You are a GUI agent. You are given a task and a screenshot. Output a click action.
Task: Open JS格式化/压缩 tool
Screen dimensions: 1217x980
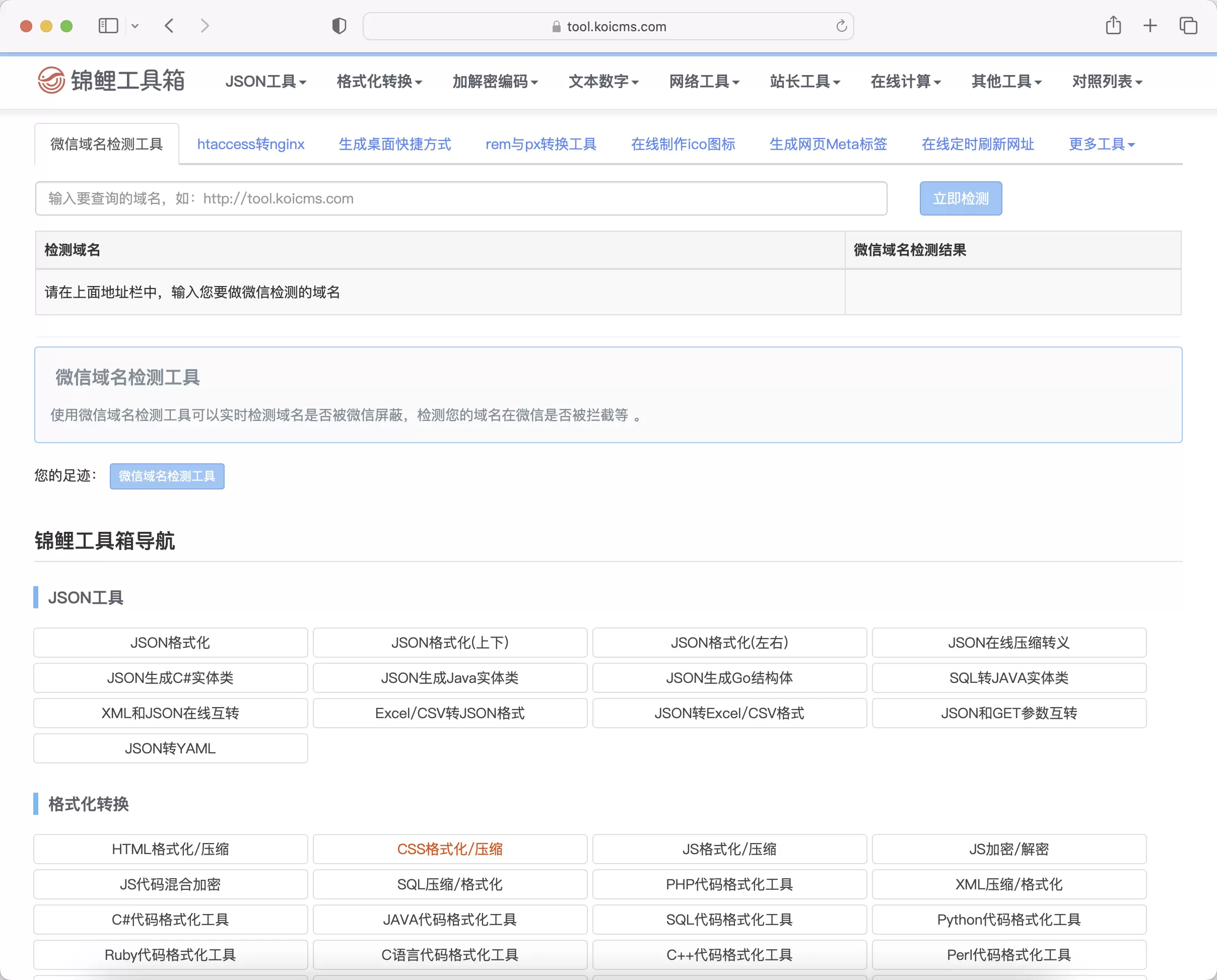(x=729, y=849)
